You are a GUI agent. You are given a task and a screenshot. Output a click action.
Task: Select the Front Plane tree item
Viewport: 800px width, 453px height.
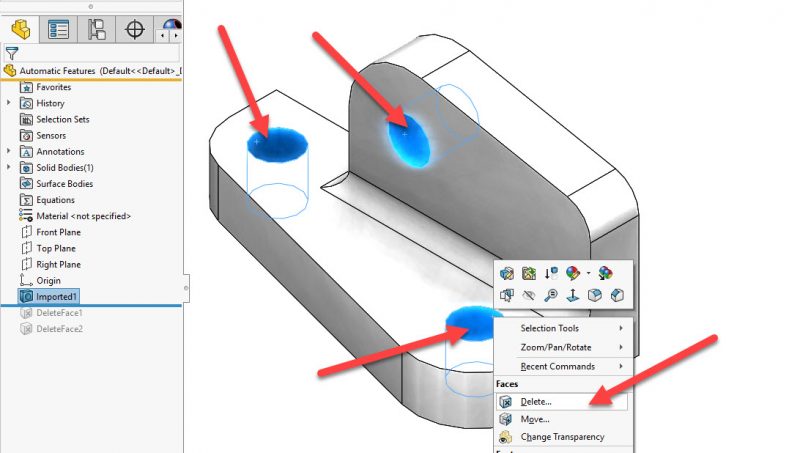point(58,232)
